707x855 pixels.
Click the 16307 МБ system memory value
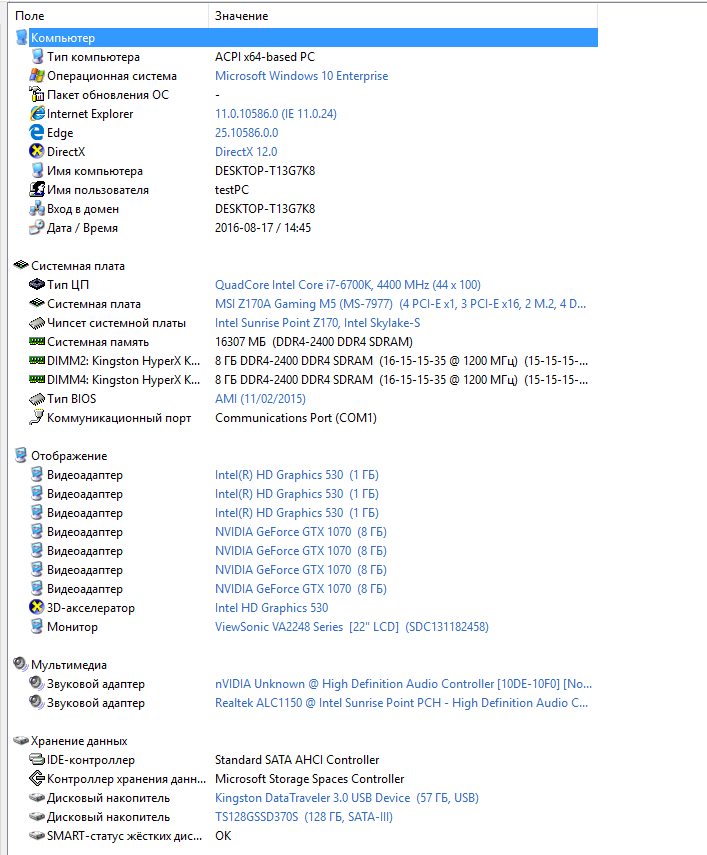314,342
